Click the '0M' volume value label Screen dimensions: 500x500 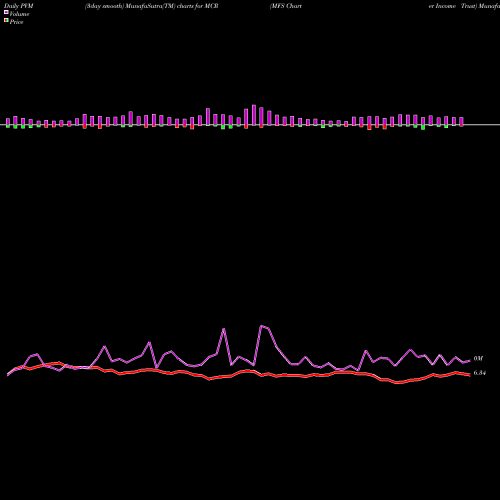(478, 359)
